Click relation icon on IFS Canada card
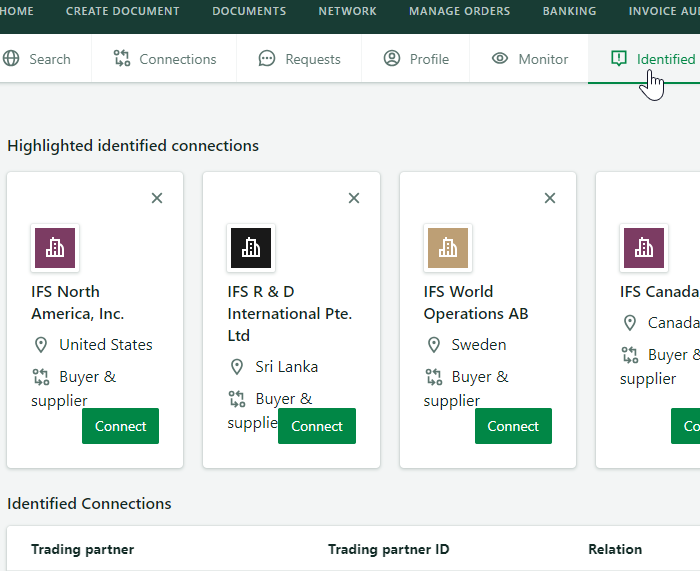 click(629, 355)
